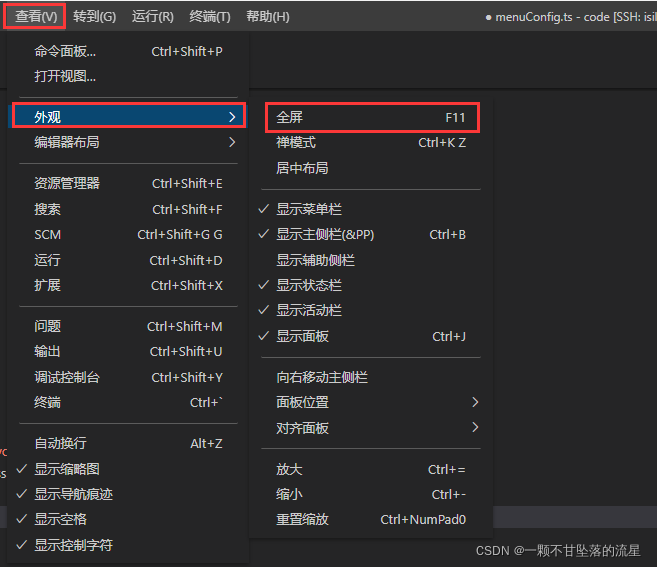Toggle 显示菜单栏 option

[371, 209]
